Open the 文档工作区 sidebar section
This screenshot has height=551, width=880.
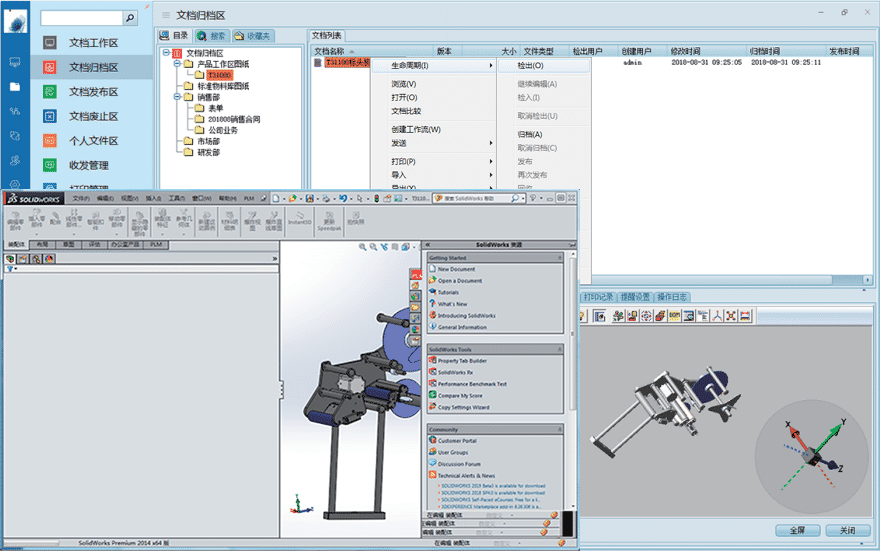coord(93,43)
